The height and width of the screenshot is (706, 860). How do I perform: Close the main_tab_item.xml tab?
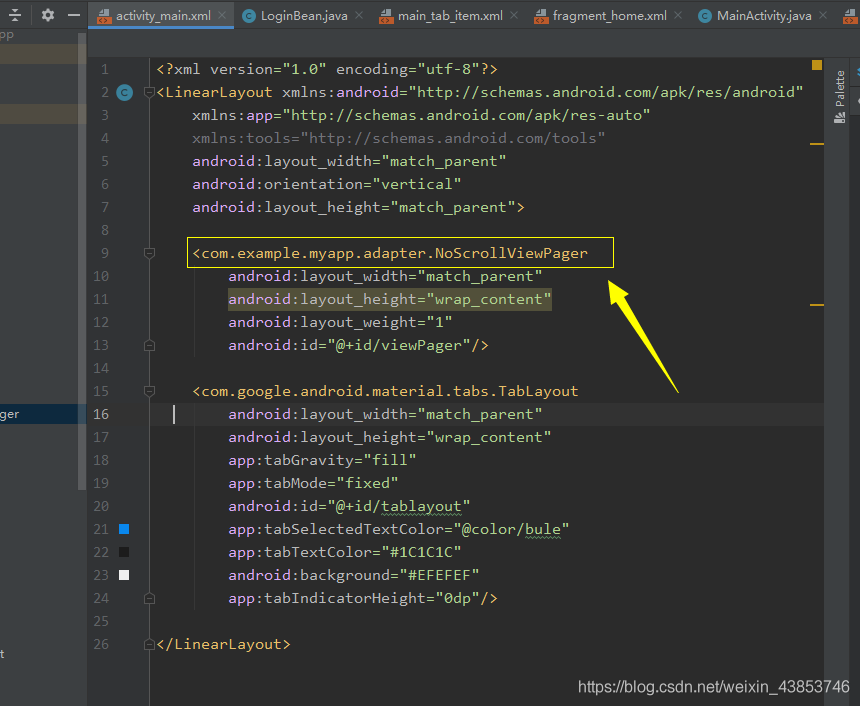tap(514, 15)
